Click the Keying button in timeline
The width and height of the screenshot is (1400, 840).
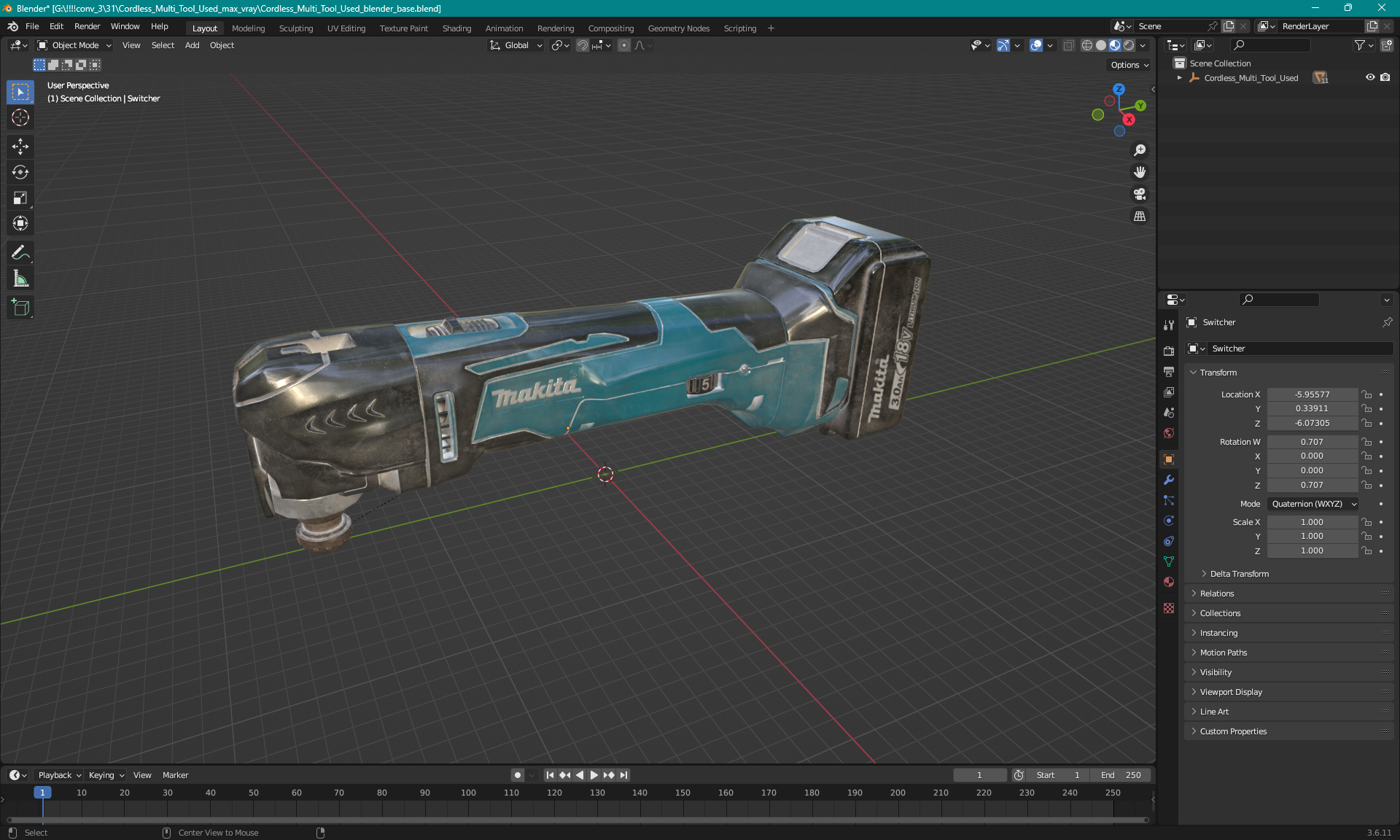coord(106,775)
